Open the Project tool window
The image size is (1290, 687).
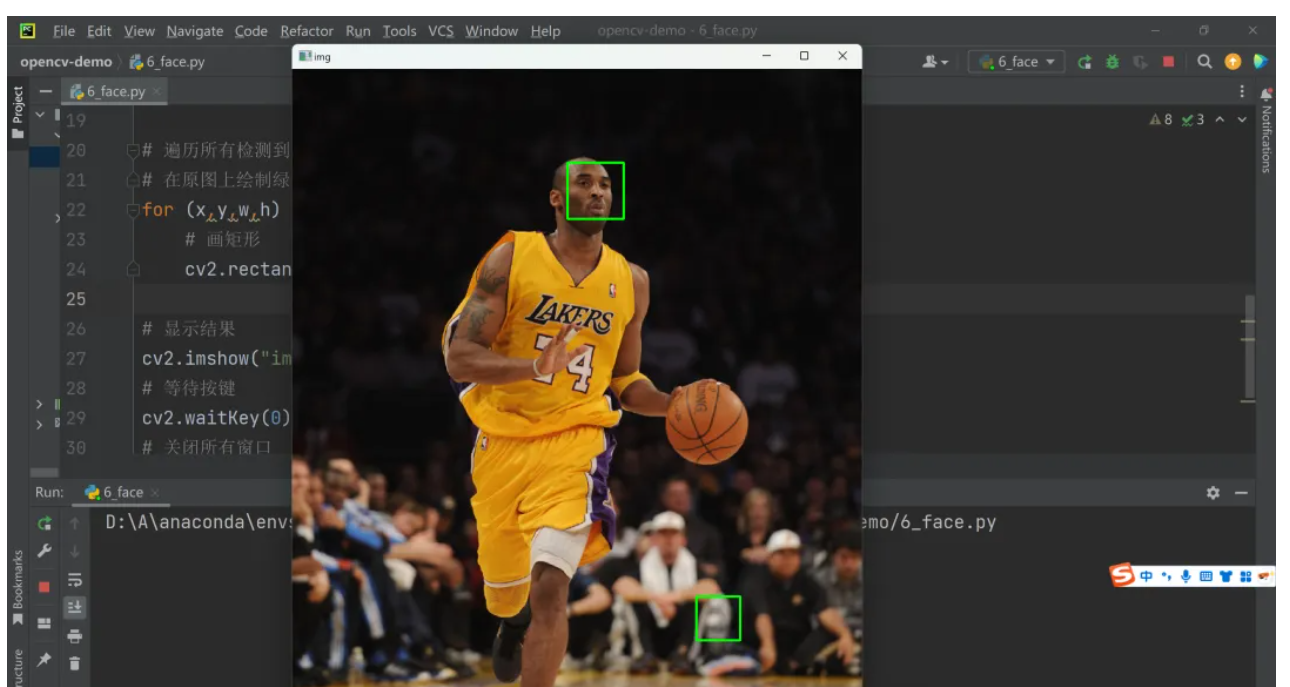pos(17,112)
